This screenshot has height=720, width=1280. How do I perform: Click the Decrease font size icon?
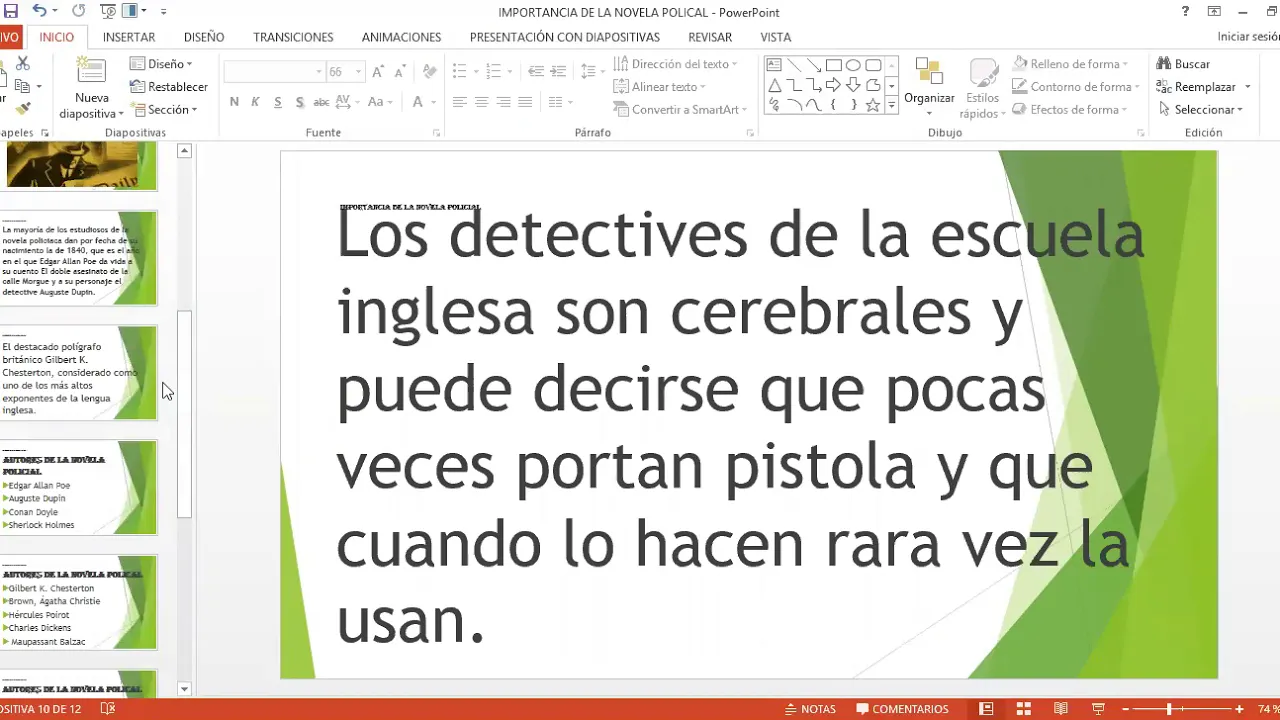click(398, 72)
